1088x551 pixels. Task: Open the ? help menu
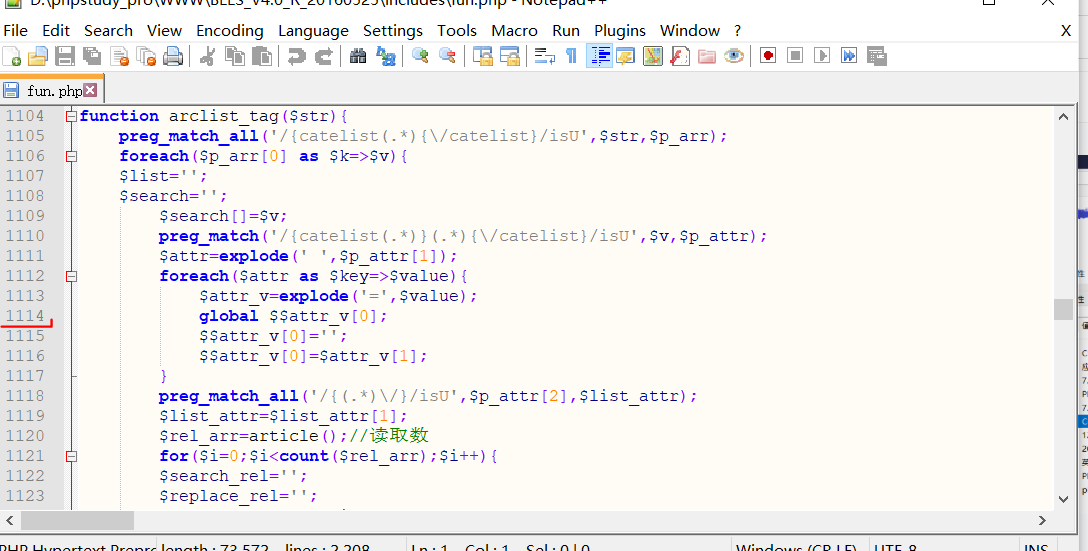(x=737, y=31)
